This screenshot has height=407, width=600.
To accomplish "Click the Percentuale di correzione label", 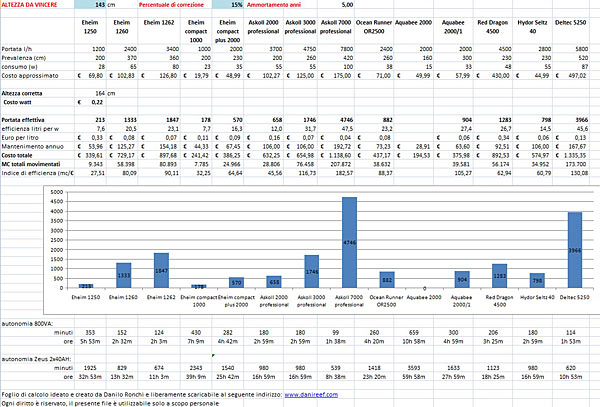I will [x=171, y=5].
